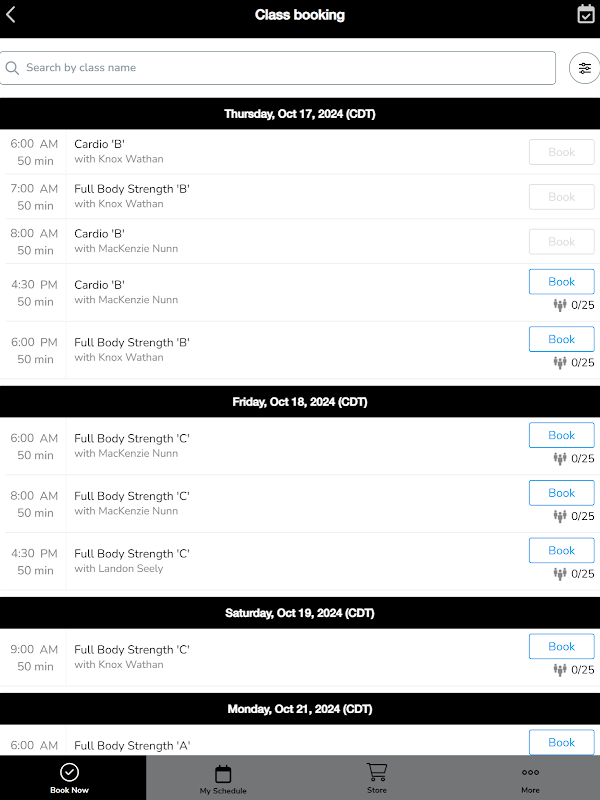
Task: Open the More menu dots
Action: 530,772
